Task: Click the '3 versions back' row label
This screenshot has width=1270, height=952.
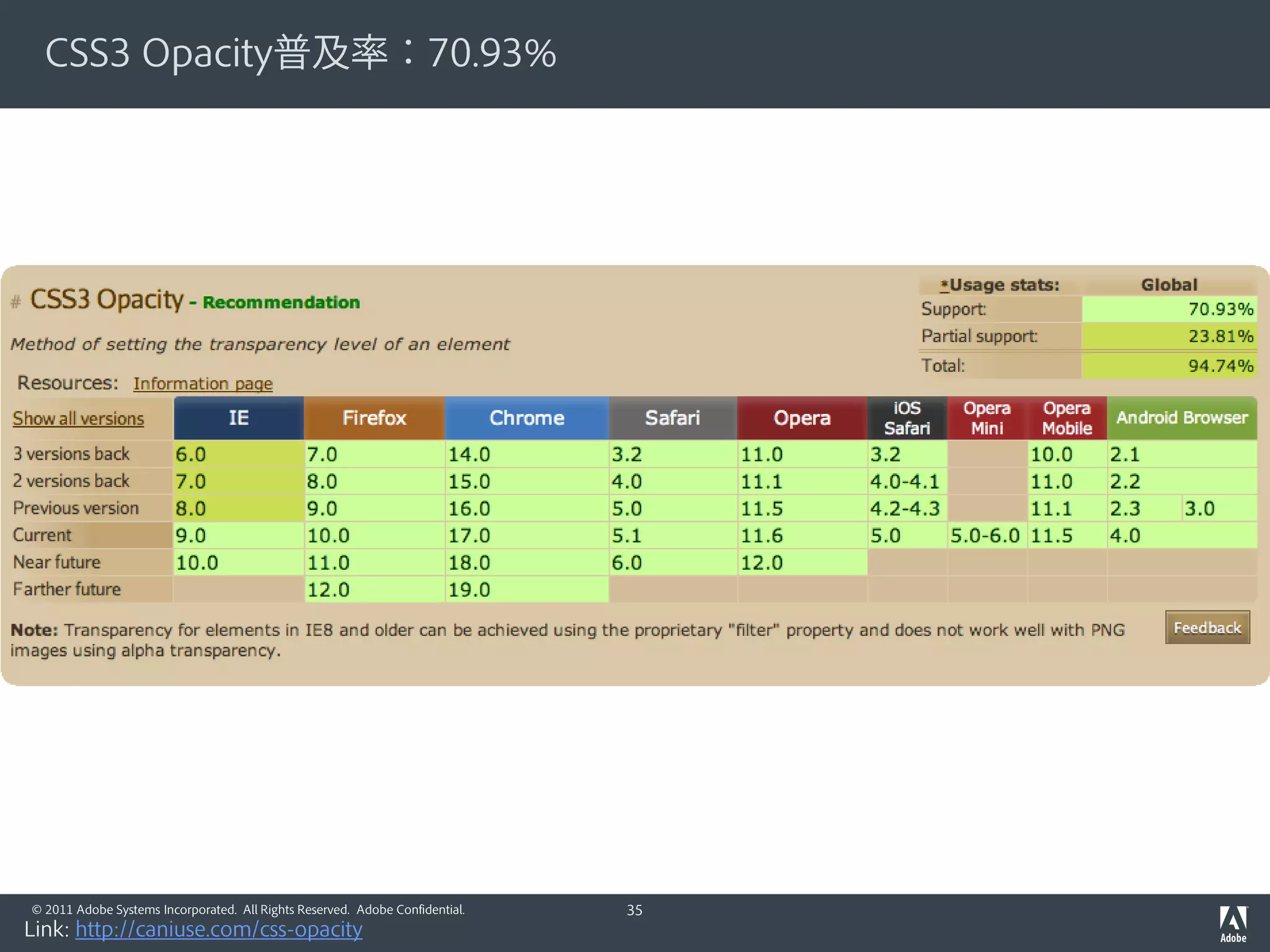Action: tap(71, 454)
